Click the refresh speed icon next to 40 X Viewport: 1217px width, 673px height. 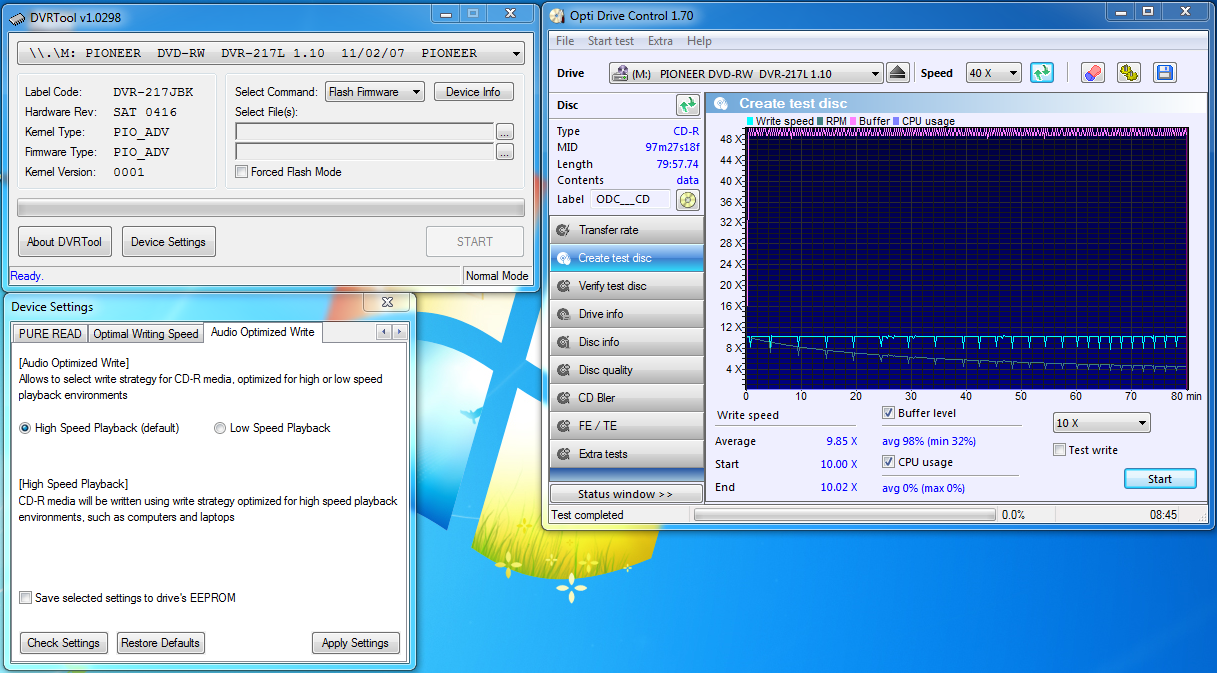1041,73
